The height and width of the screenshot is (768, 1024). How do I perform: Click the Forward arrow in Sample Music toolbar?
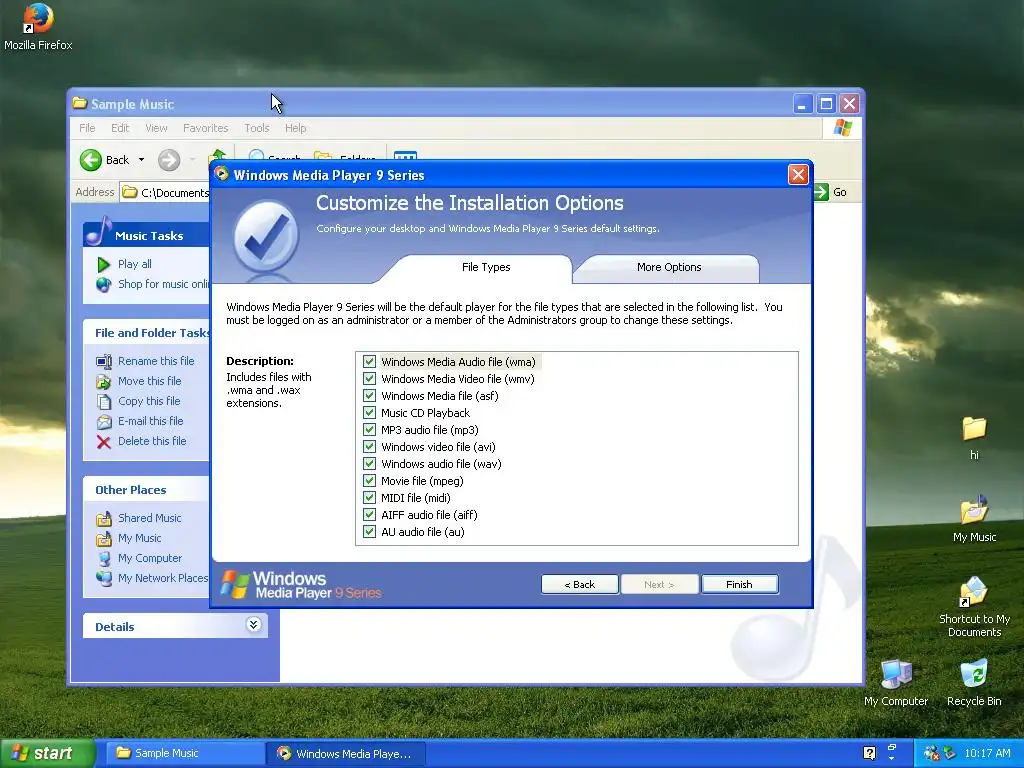[x=168, y=160]
